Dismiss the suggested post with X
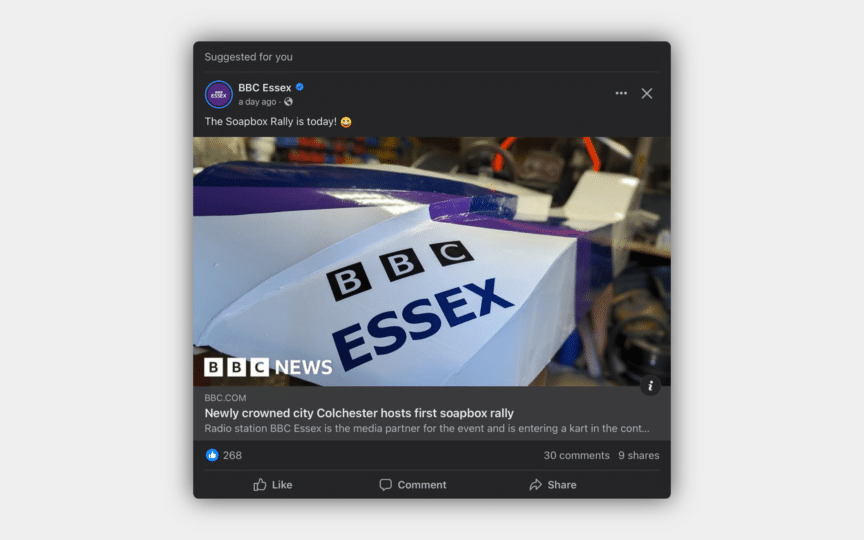 pos(647,93)
